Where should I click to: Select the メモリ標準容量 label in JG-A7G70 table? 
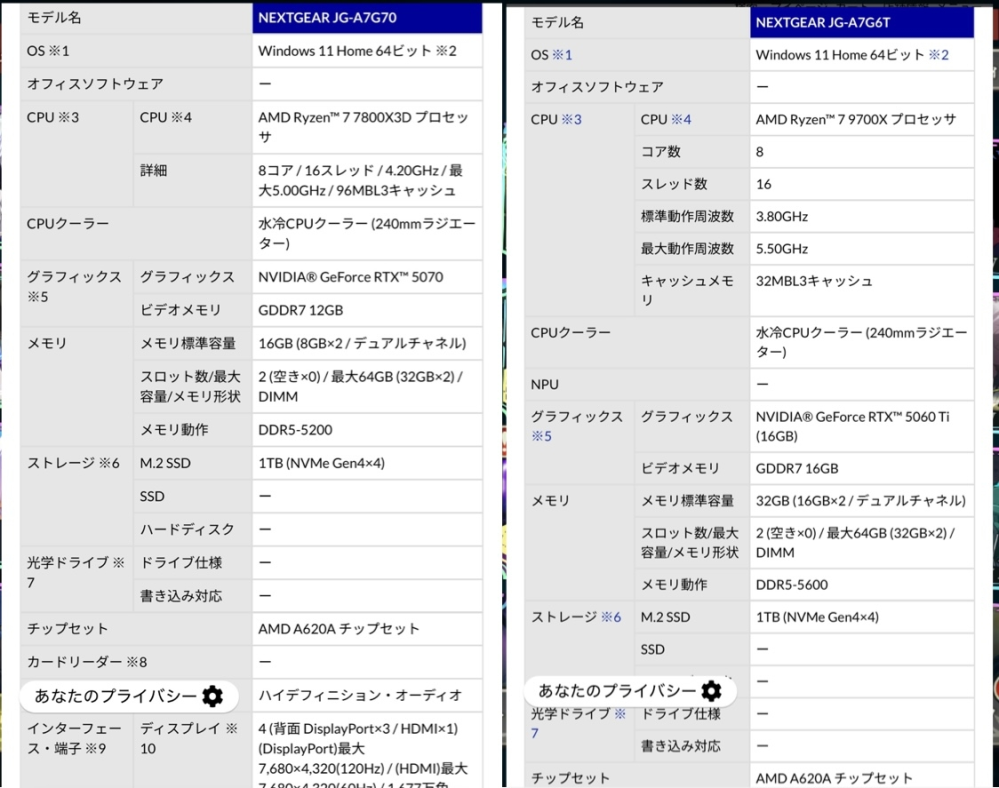click(x=188, y=343)
